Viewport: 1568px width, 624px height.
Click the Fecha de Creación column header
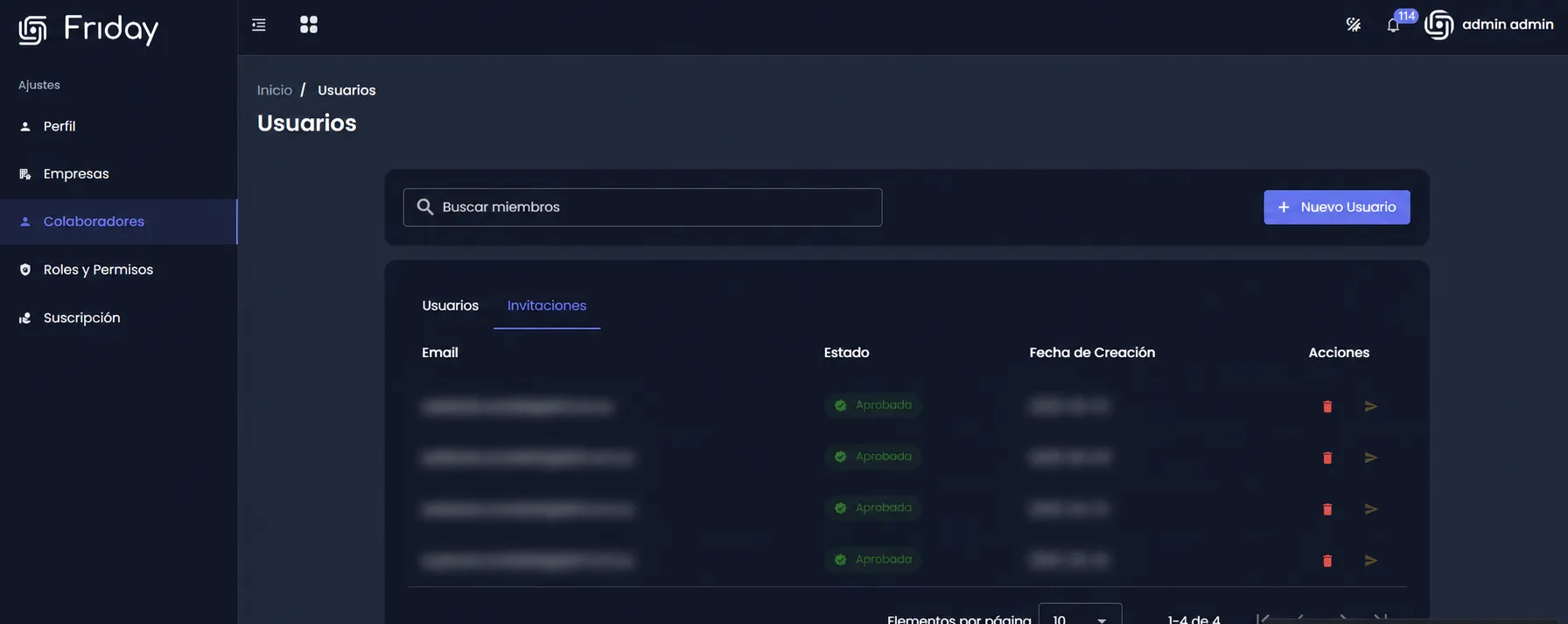[1092, 353]
